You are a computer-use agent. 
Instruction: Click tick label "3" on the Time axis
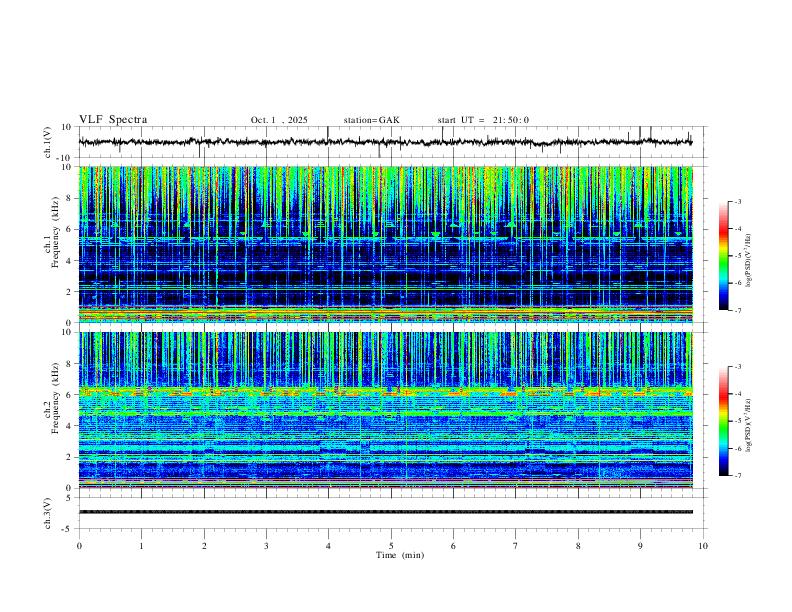pyautogui.click(x=266, y=546)
